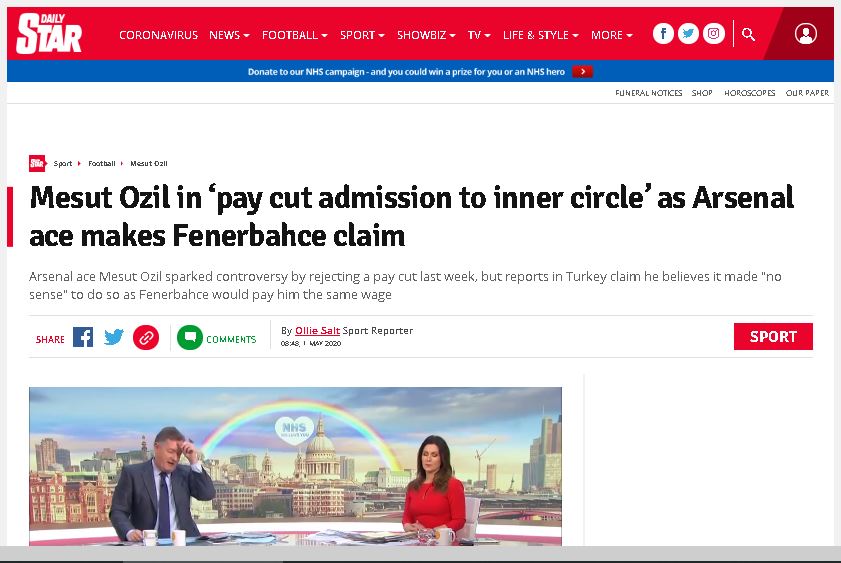Share article via Facebook icon
The height and width of the screenshot is (563, 841).
click(83, 337)
